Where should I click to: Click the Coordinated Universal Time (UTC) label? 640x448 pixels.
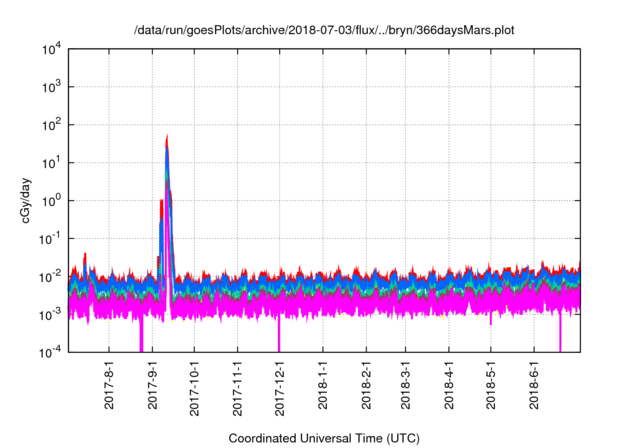pyautogui.click(x=324, y=438)
